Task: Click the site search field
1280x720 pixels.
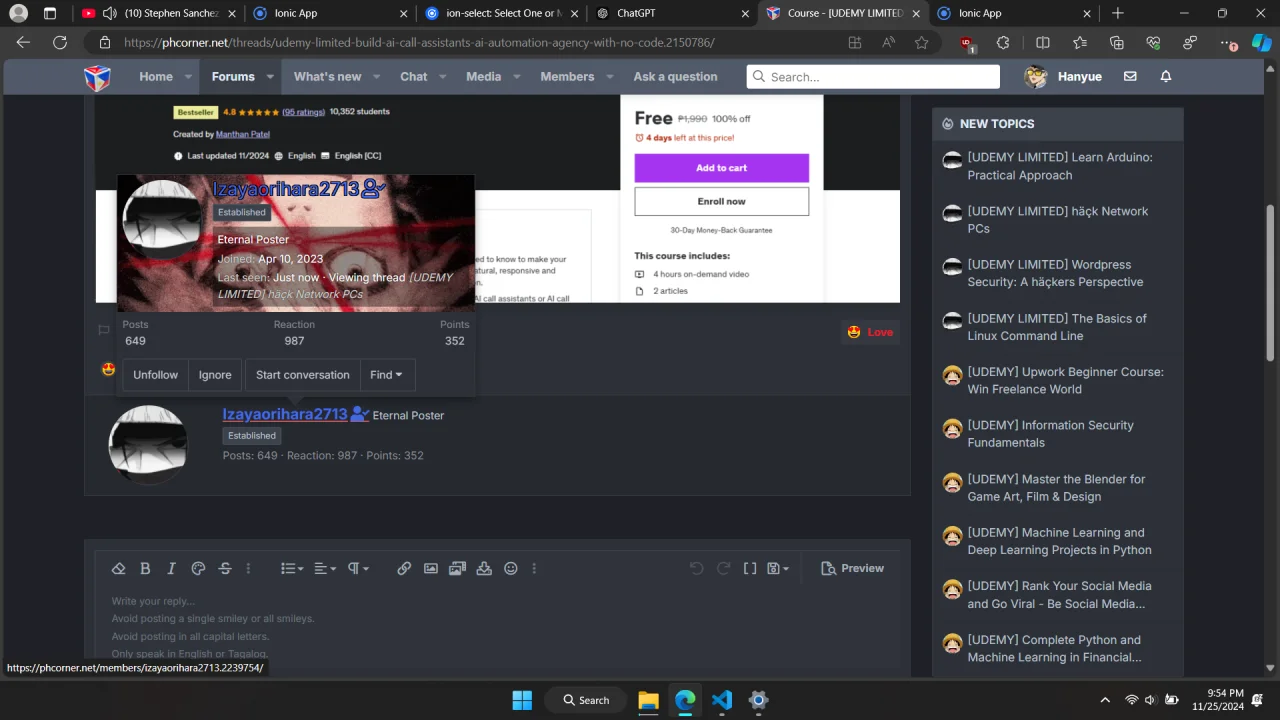Action: click(x=873, y=77)
